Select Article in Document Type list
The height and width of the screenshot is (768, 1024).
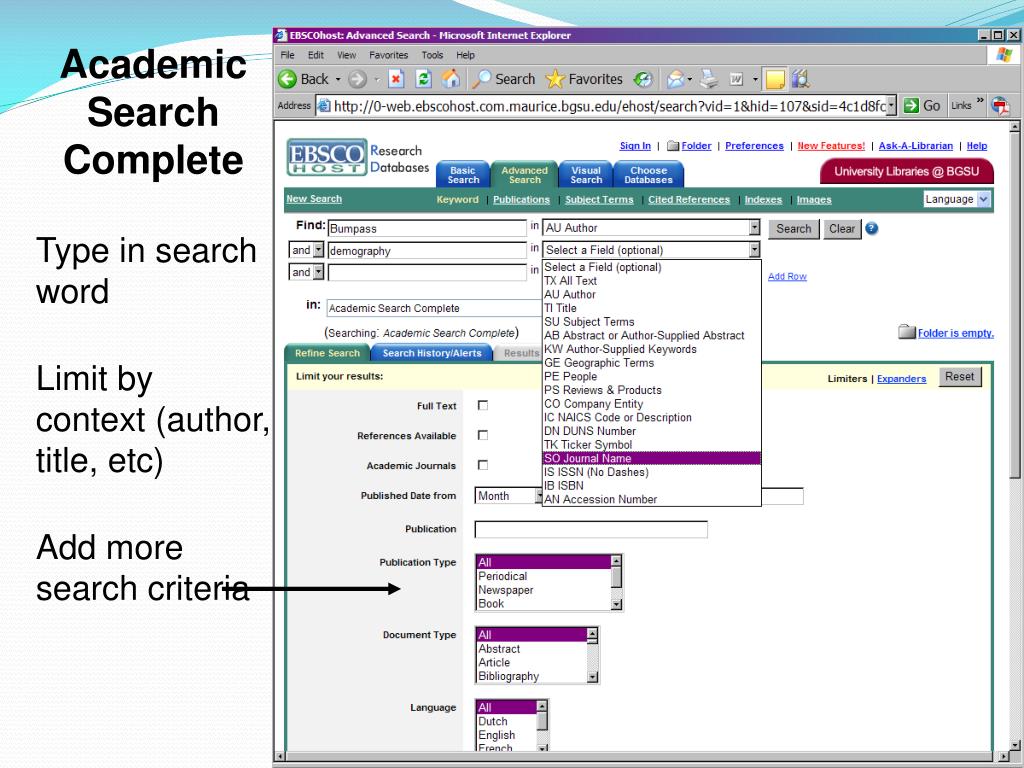(532, 662)
